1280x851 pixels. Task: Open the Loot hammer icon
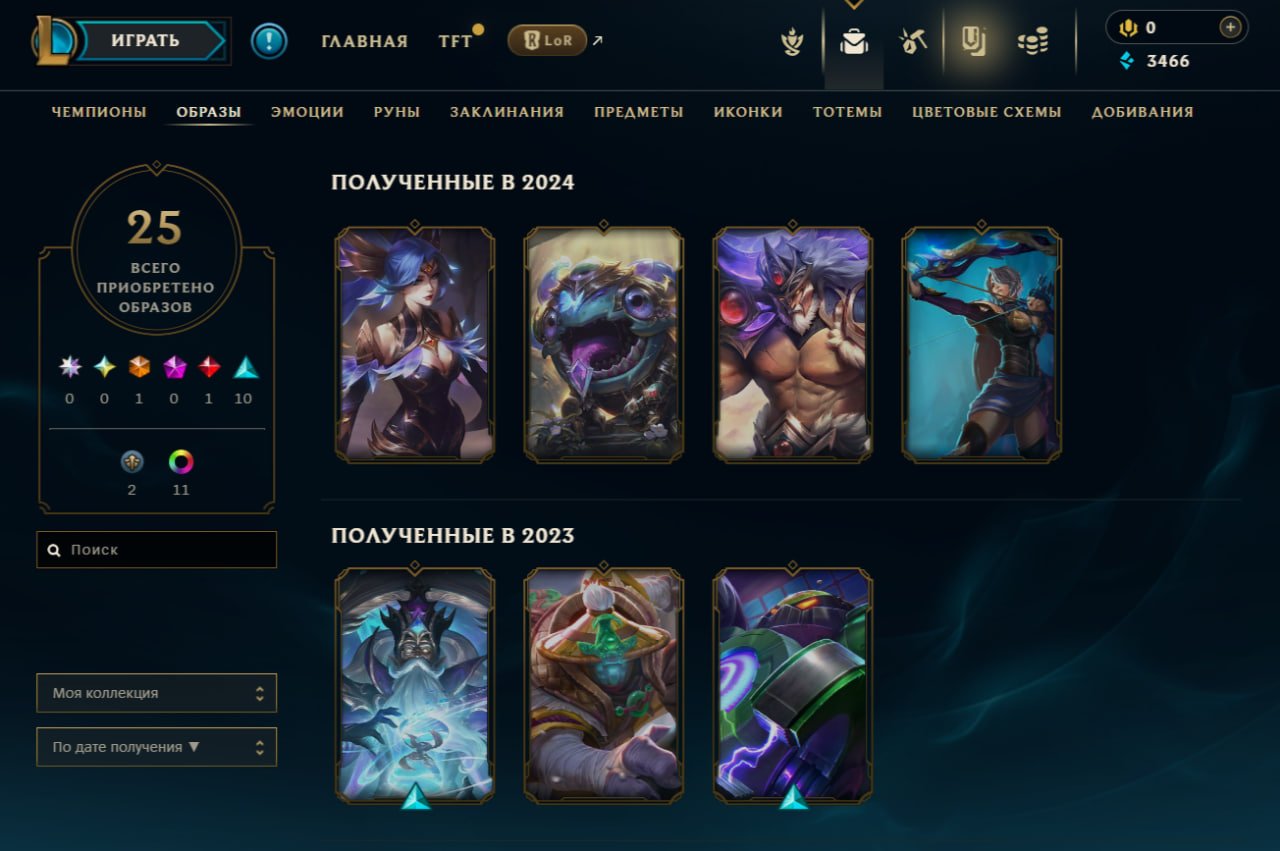coord(913,41)
